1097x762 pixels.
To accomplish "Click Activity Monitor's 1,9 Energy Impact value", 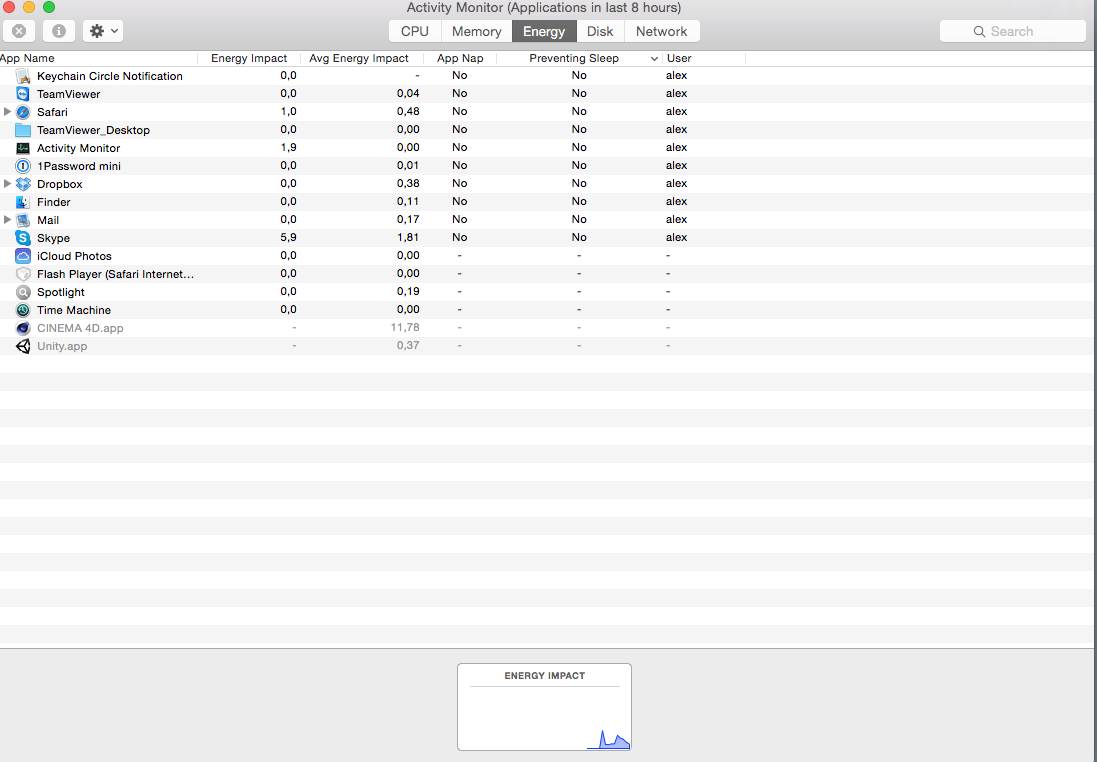I will tap(288, 147).
